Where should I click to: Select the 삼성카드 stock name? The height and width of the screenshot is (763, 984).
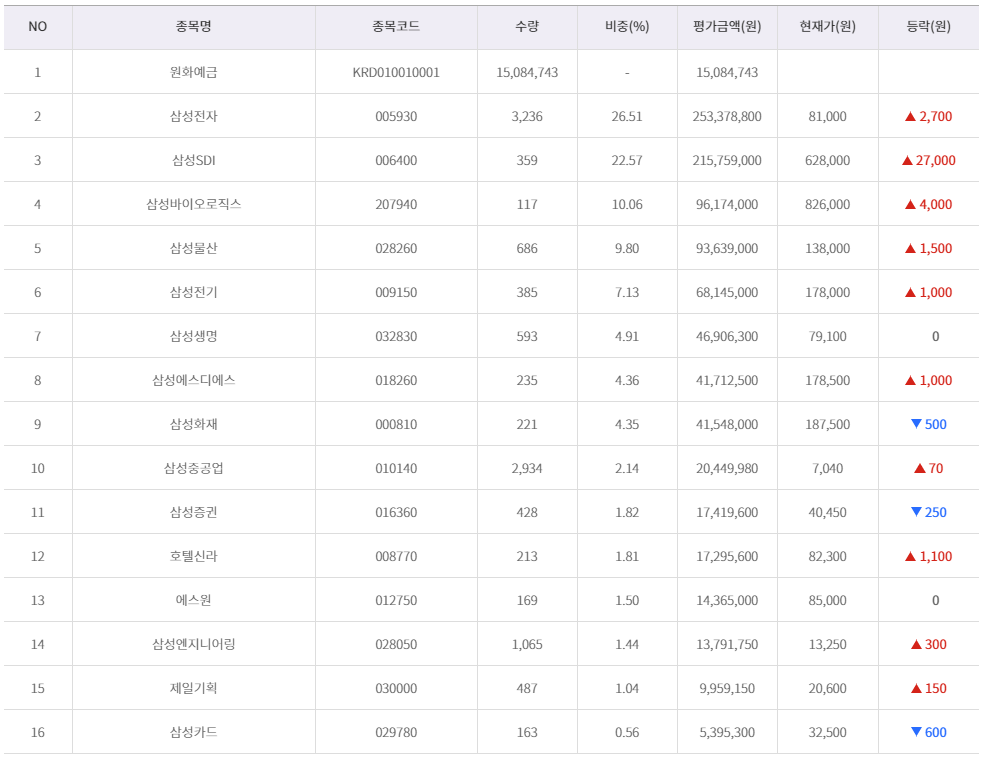tap(193, 732)
